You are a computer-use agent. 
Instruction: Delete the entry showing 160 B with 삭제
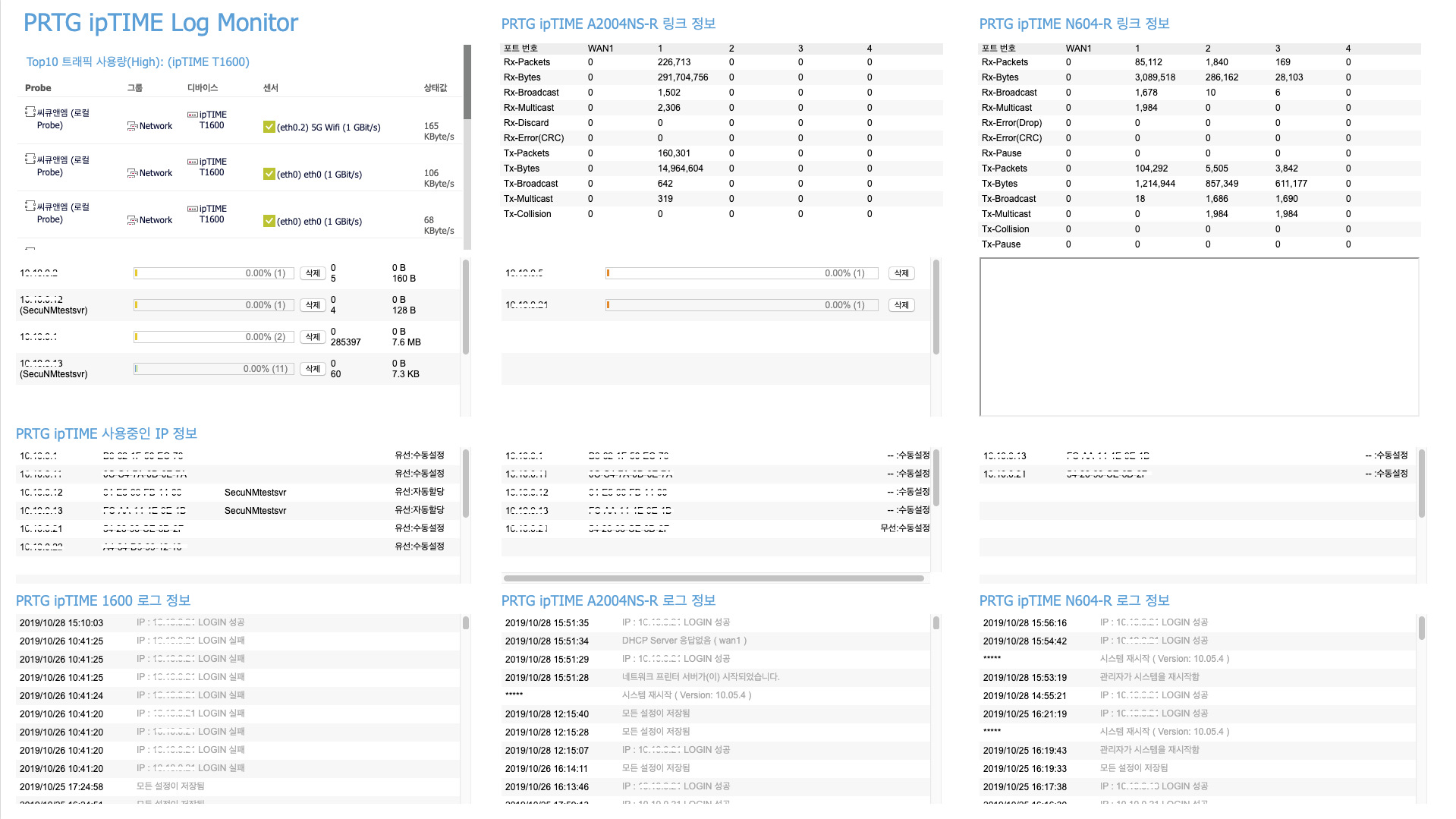(x=313, y=273)
